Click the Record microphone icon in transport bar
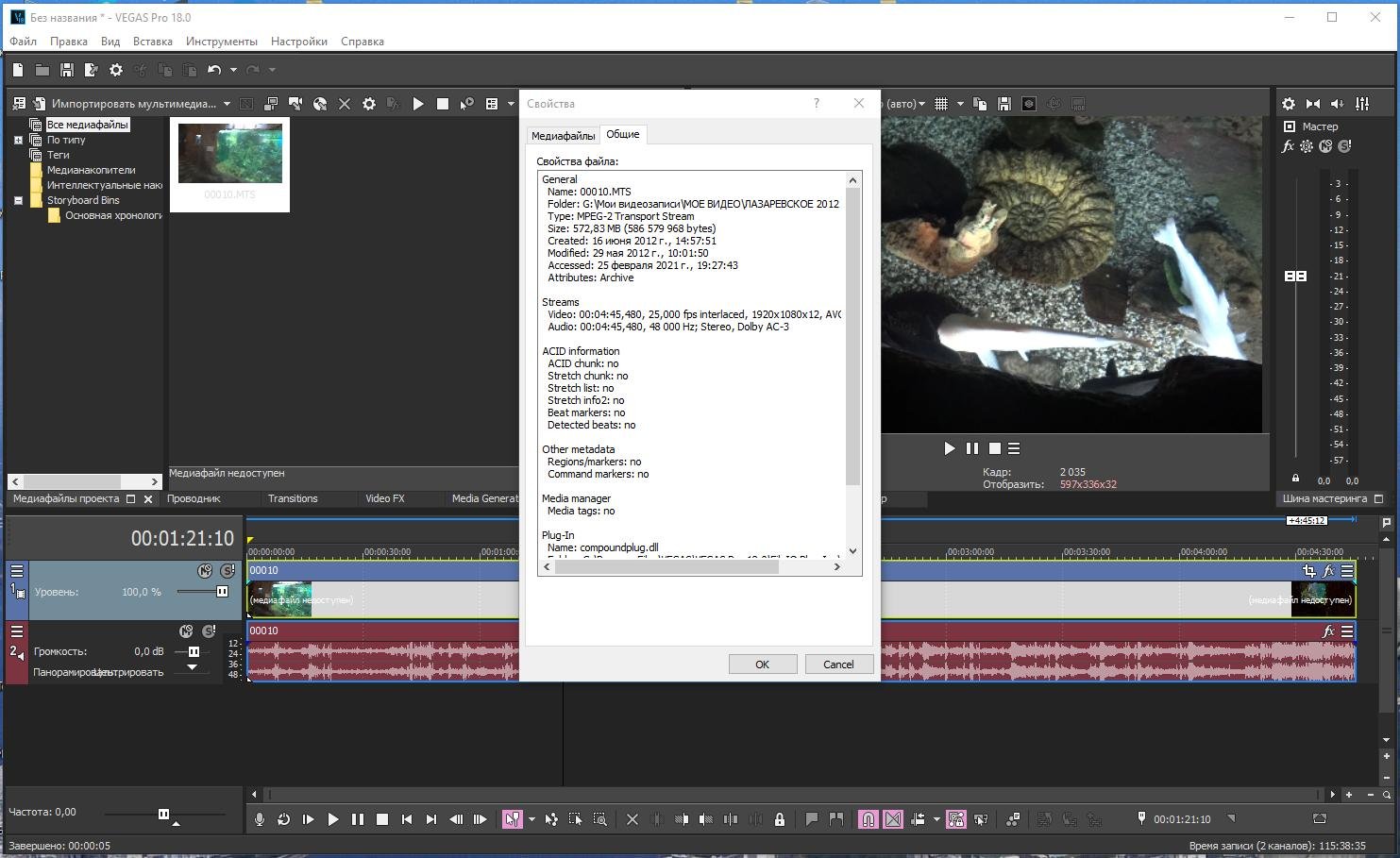 260,819
